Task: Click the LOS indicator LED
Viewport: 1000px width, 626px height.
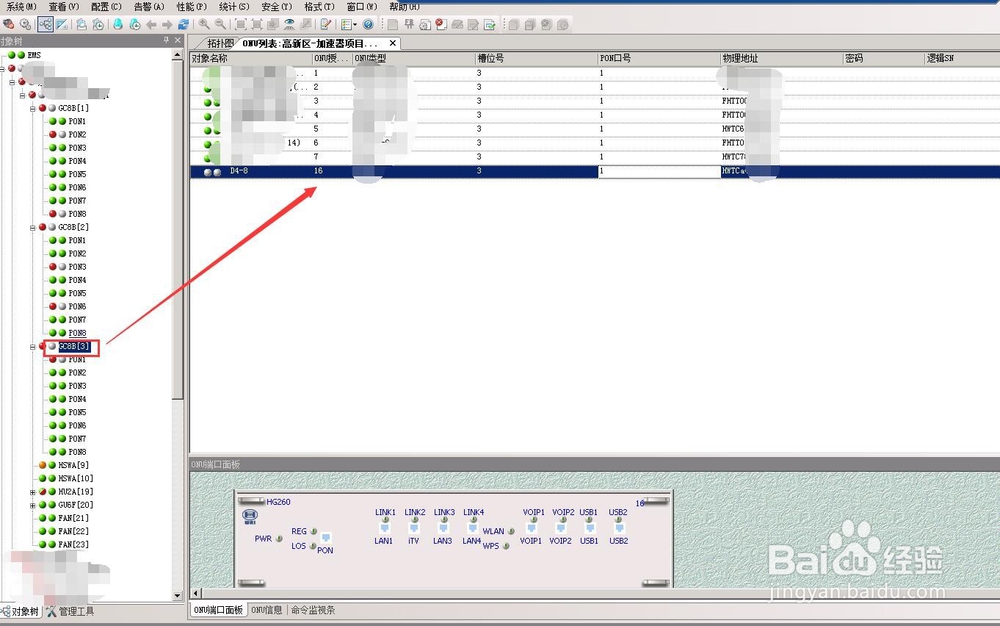Action: pyautogui.click(x=312, y=546)
